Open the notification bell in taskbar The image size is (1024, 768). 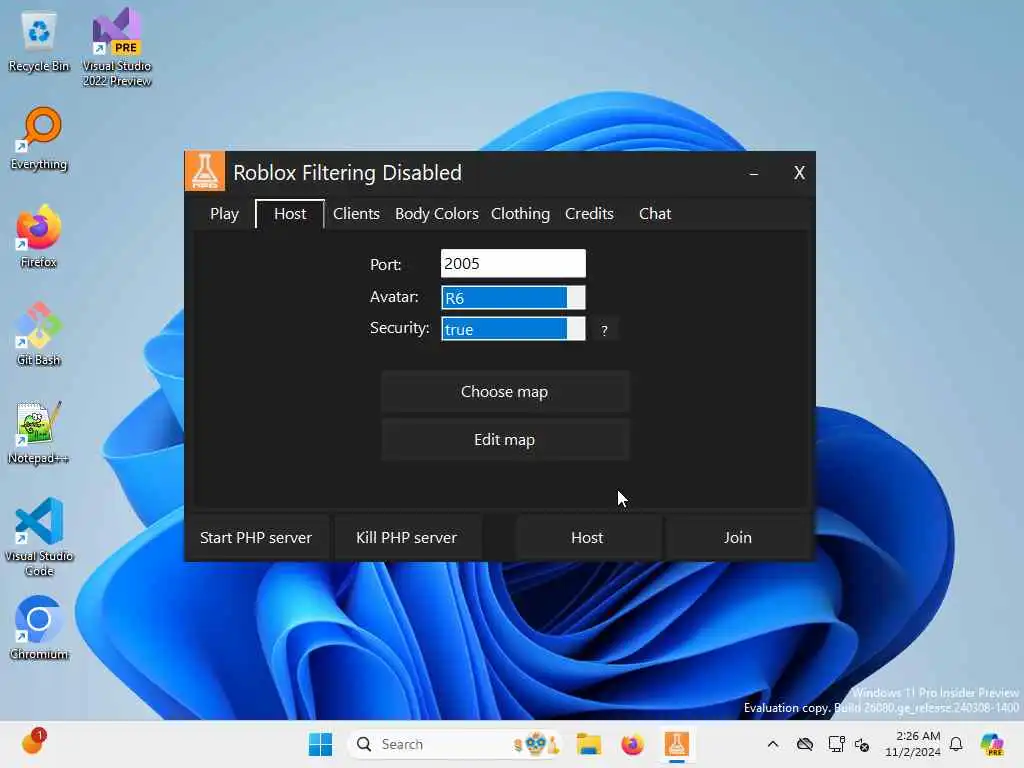coord(956,744)
